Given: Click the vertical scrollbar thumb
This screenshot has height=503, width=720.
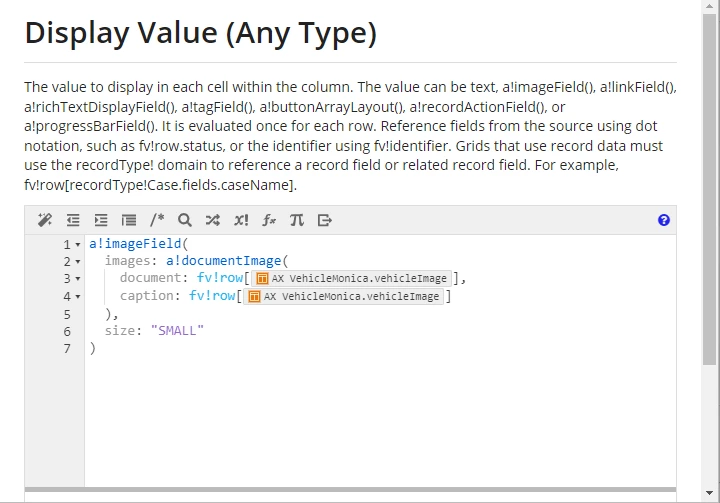Looking at the screenshot, I should (709, 189).
